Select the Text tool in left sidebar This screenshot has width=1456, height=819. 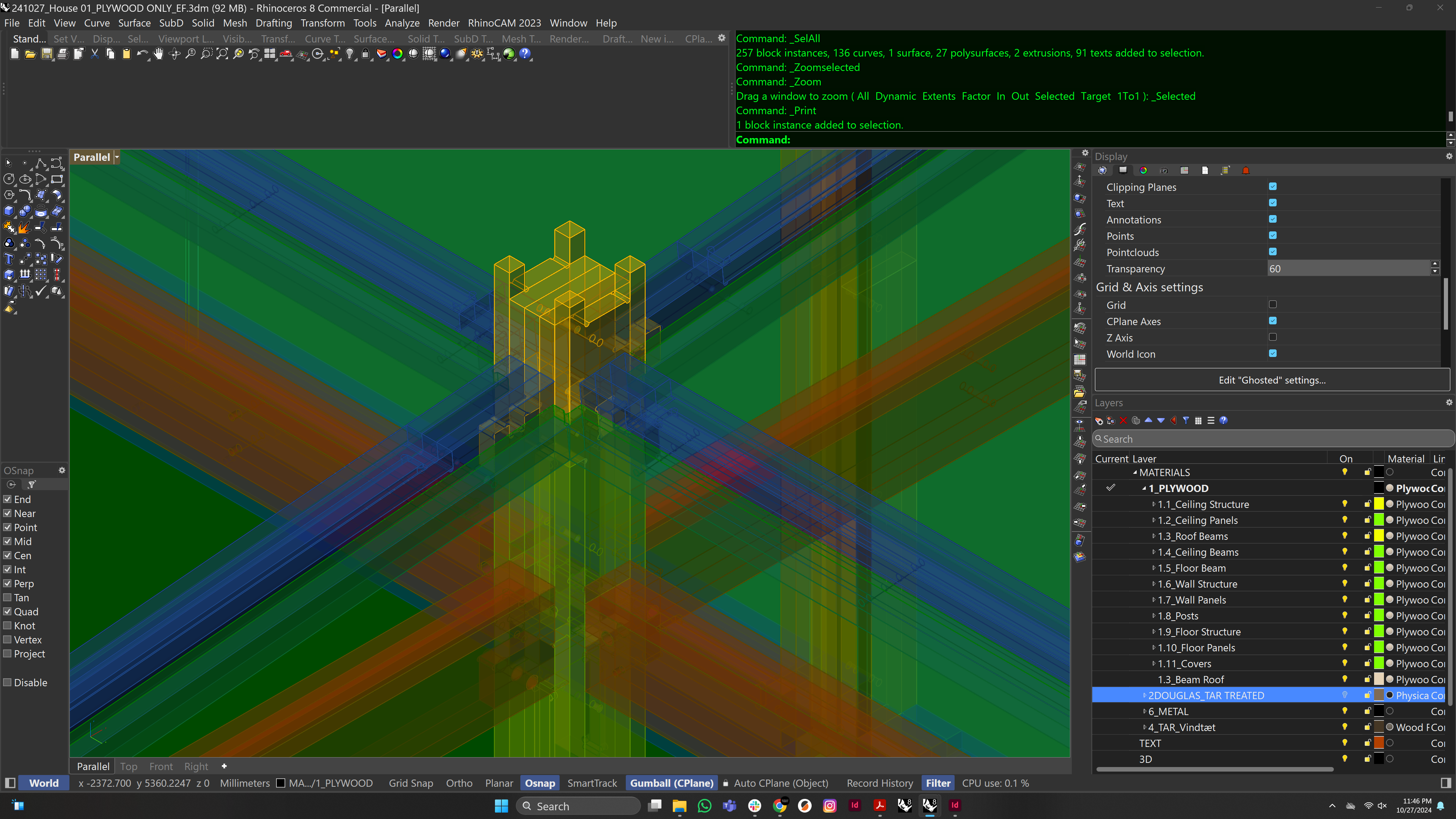point(9,259)
